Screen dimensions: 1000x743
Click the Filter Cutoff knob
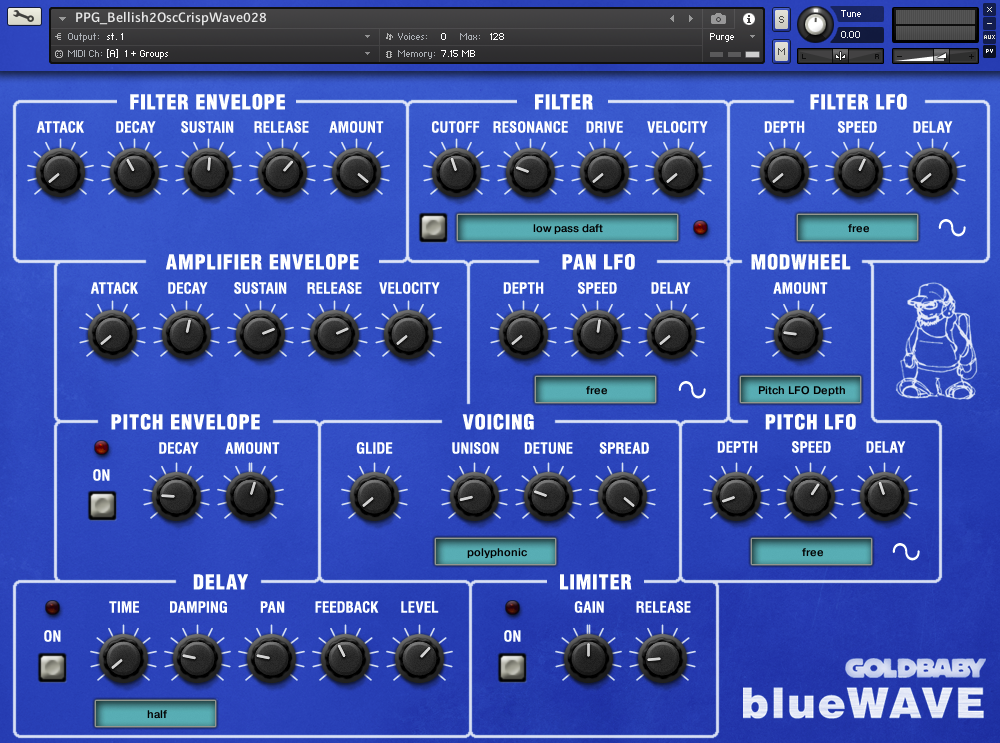pyautogui.click(x=455, y=173)
